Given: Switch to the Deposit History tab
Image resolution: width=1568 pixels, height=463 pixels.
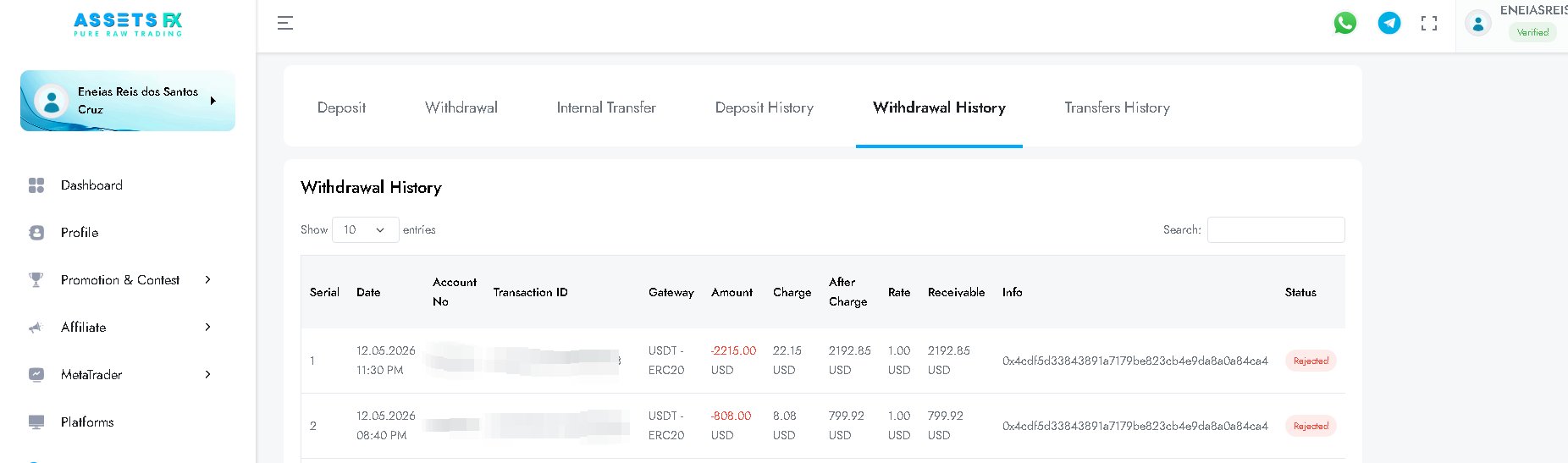Looking at the screenshot, I should pyautogui.click(x=764, y=107).
